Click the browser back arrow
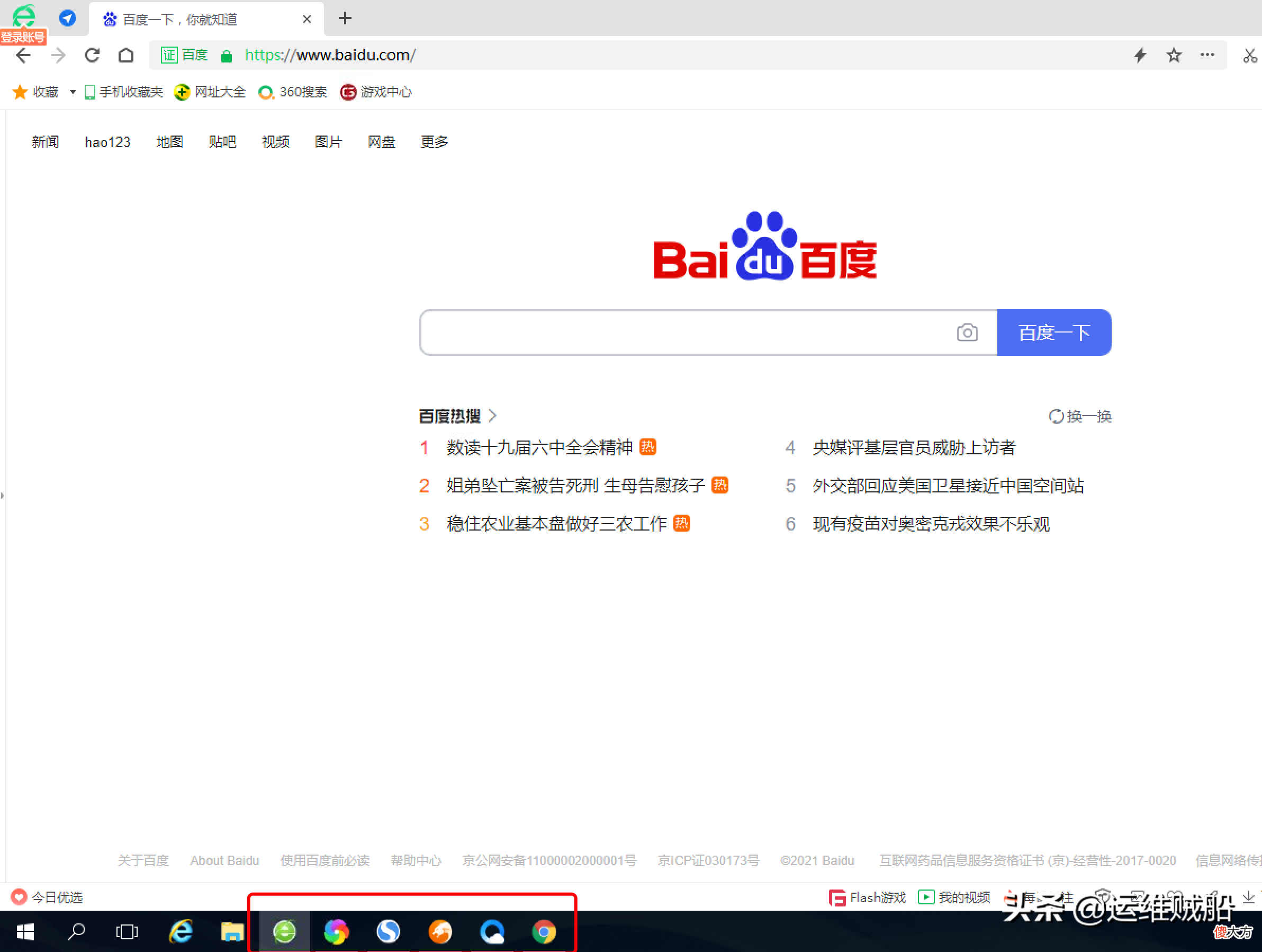Screen dimensions: 1262x952 [23, 56]
